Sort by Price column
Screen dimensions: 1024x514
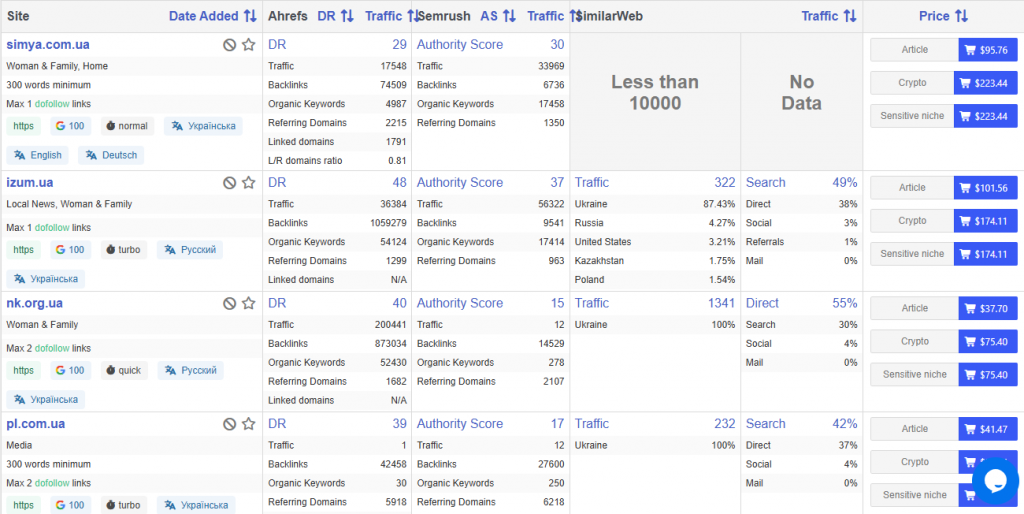click(943, 16)
